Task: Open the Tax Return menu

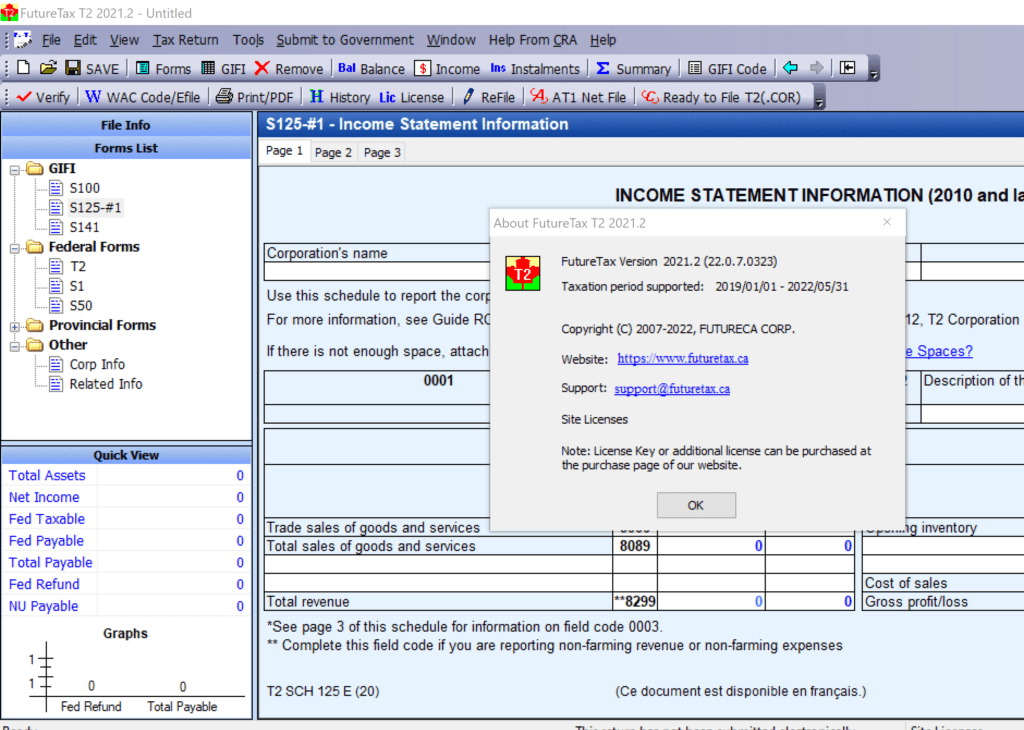Action: tap(185, 40)
